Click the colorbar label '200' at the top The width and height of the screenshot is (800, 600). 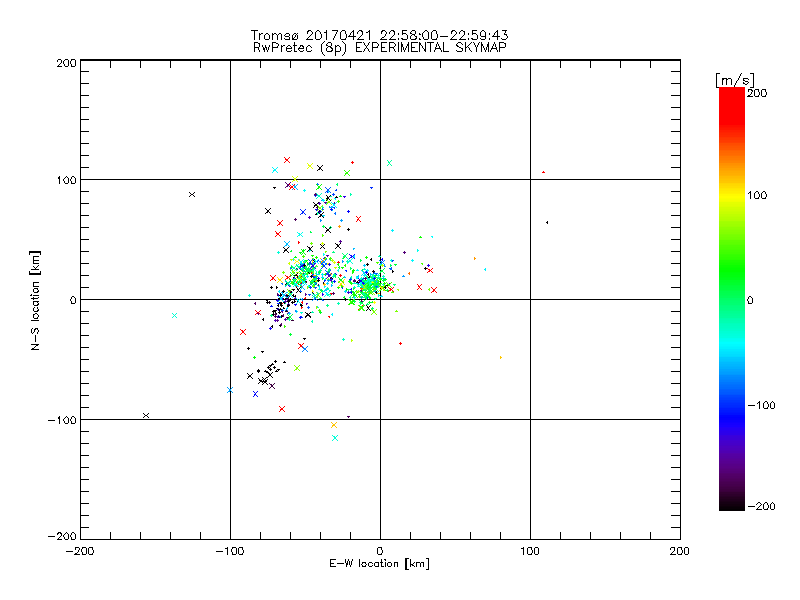757,93
